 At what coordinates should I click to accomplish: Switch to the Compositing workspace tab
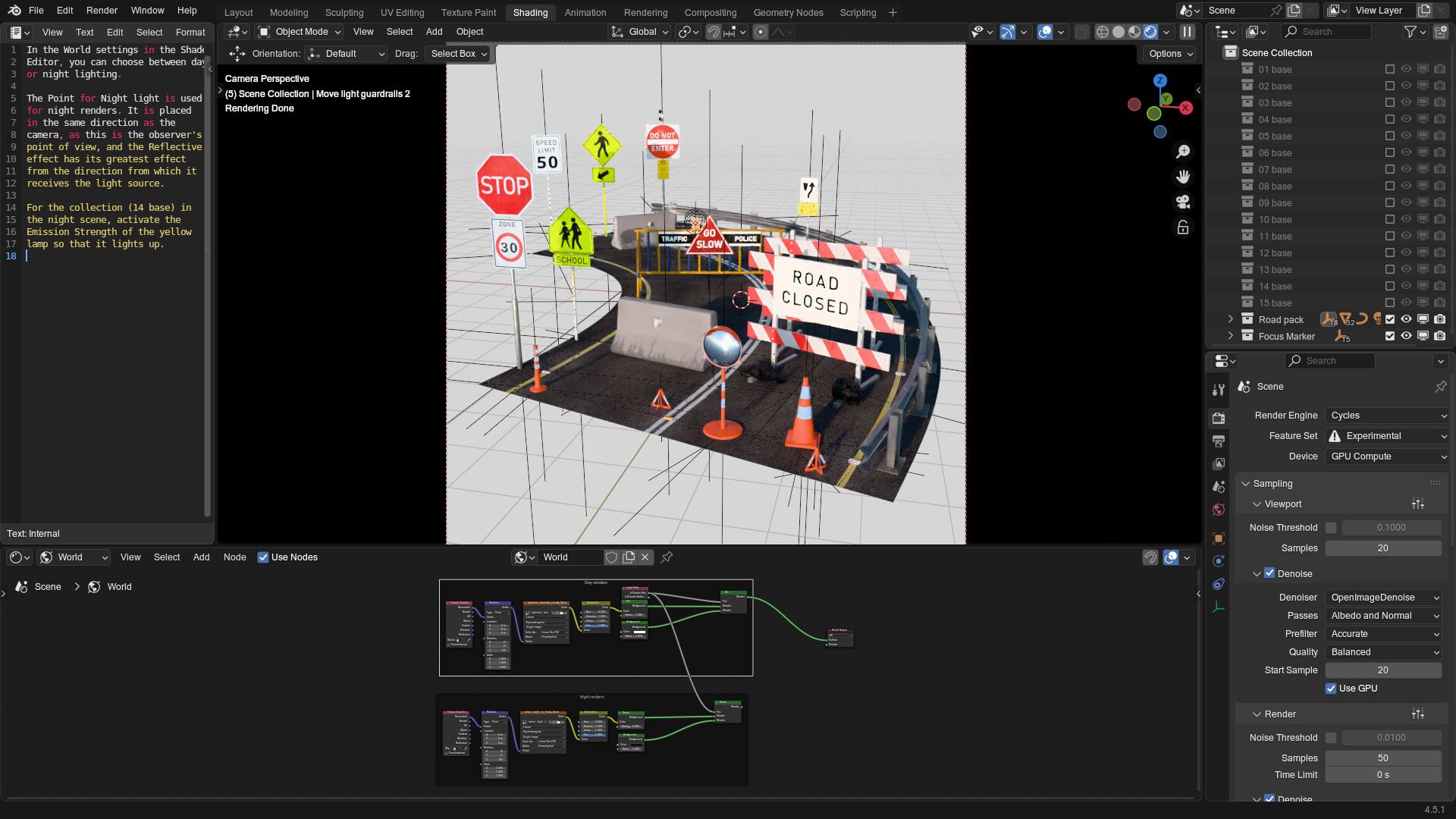(x=710, y=12)
